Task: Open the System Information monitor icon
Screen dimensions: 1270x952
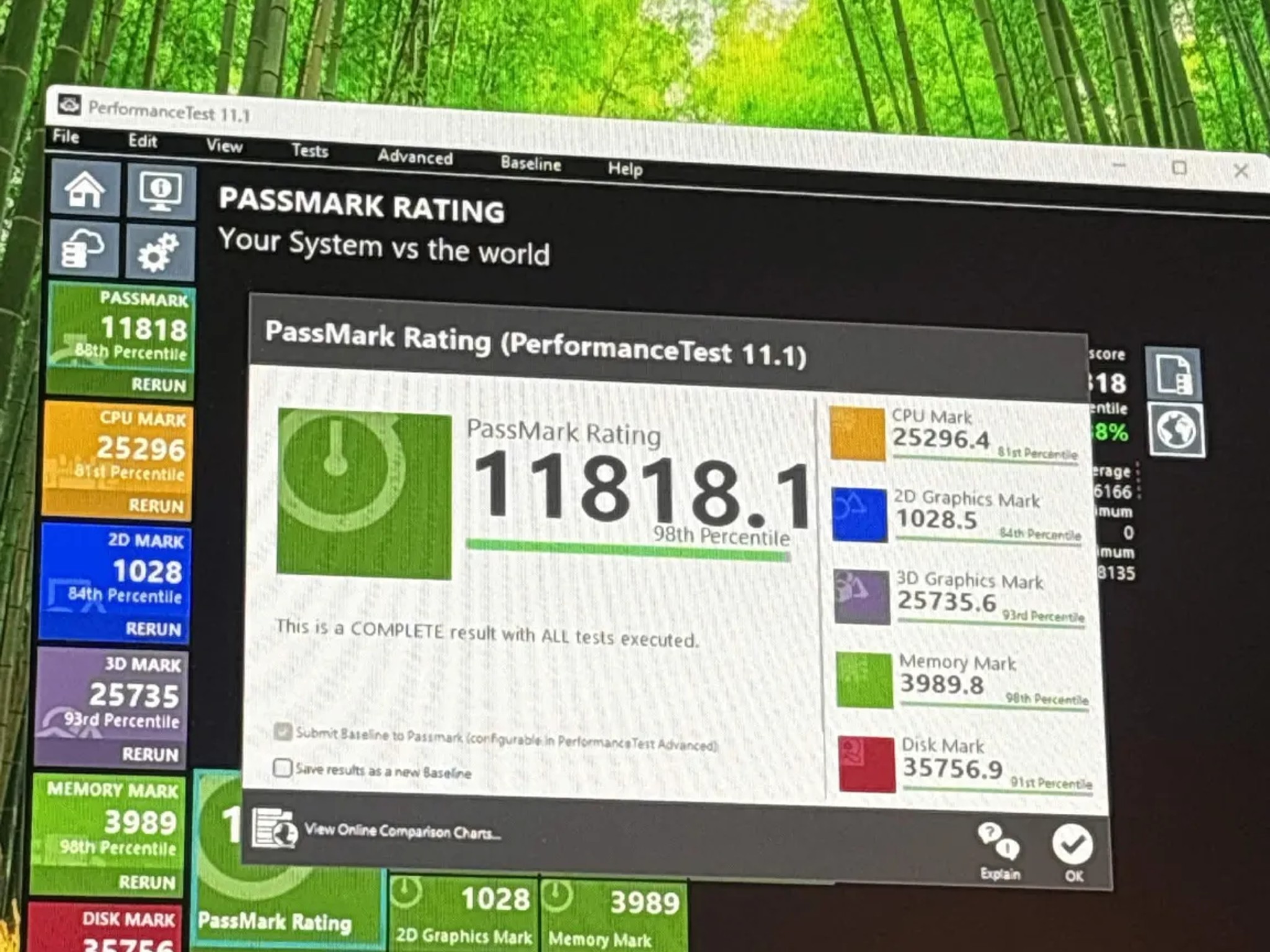Action: pos(161,192)
